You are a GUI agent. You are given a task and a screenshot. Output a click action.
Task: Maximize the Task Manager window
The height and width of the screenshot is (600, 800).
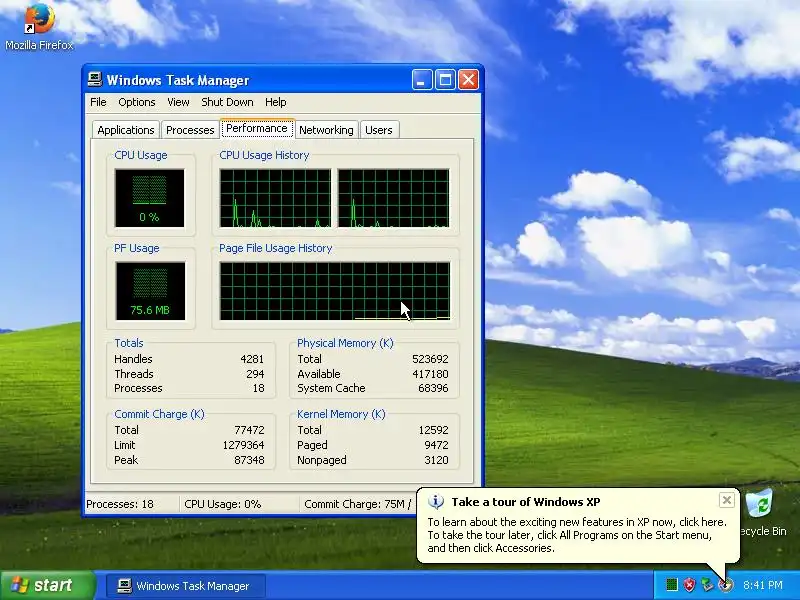[445, 80]
